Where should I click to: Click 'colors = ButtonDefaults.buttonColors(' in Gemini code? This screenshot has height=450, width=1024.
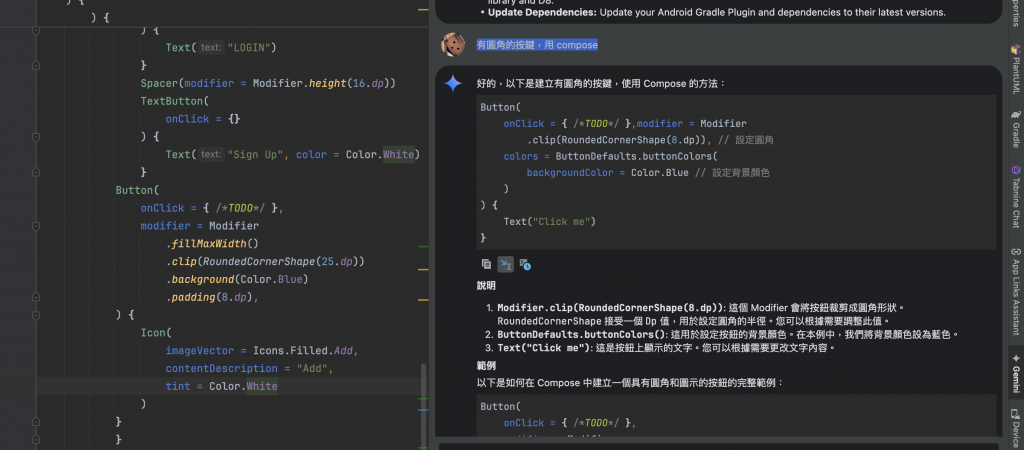tap(611, 157)
